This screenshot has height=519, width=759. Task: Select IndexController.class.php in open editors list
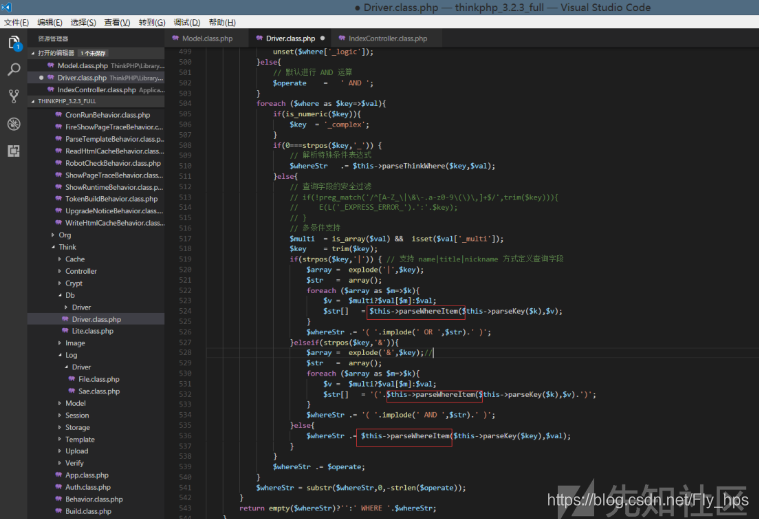click(96, 90)
